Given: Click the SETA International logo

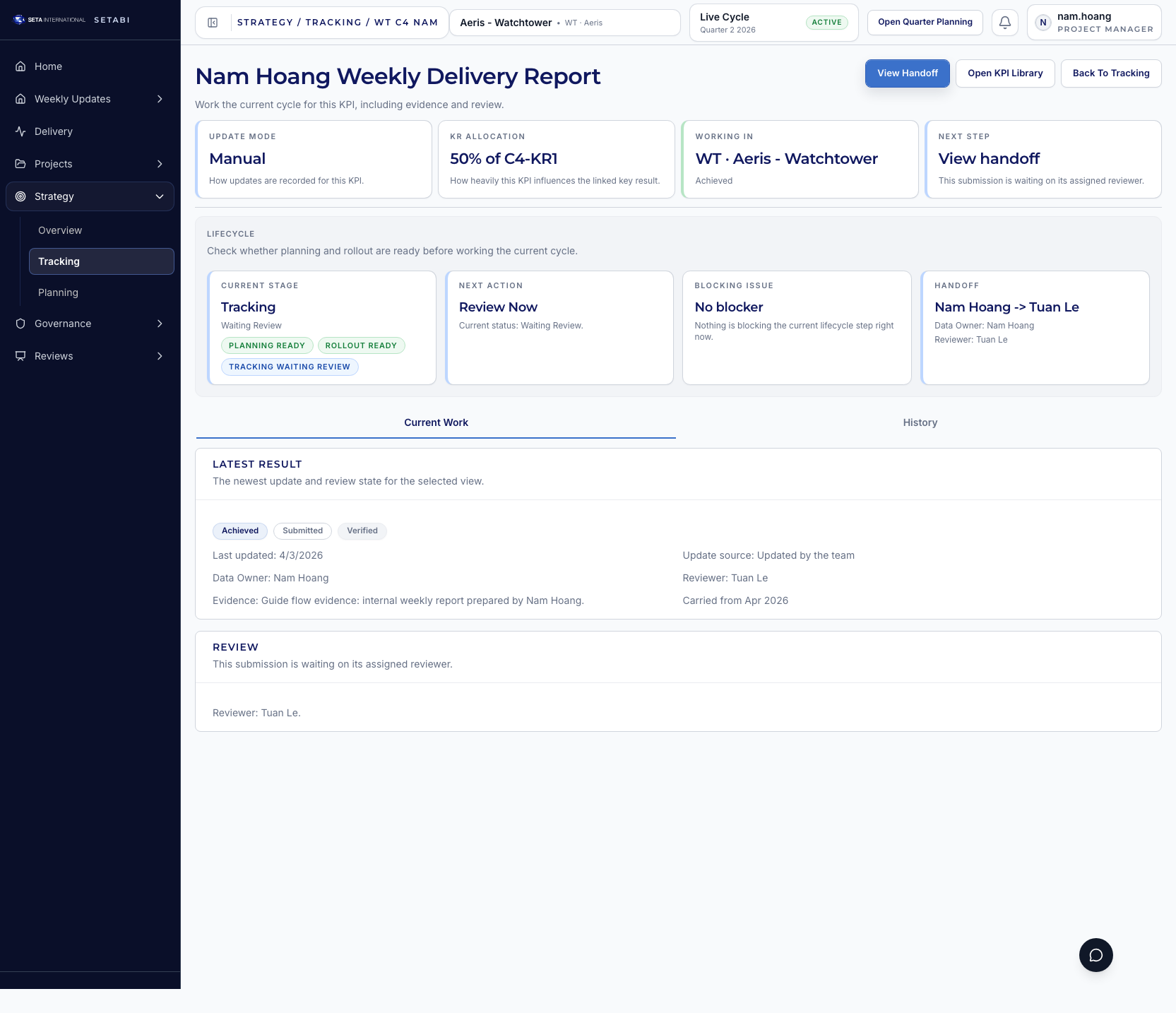Looking at the screenshot, I should (49, 20).
